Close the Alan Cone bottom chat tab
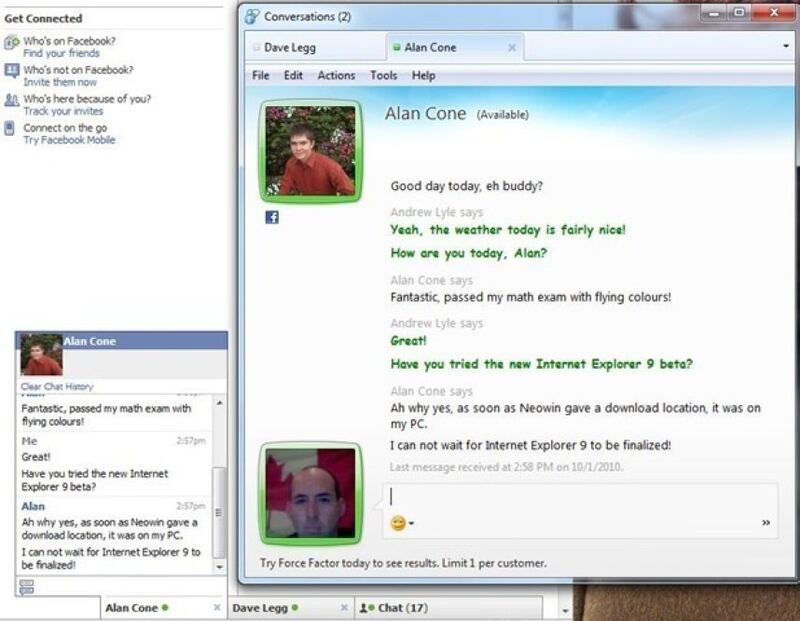Viewport: 800px width, 621px height. coord(217,607)
